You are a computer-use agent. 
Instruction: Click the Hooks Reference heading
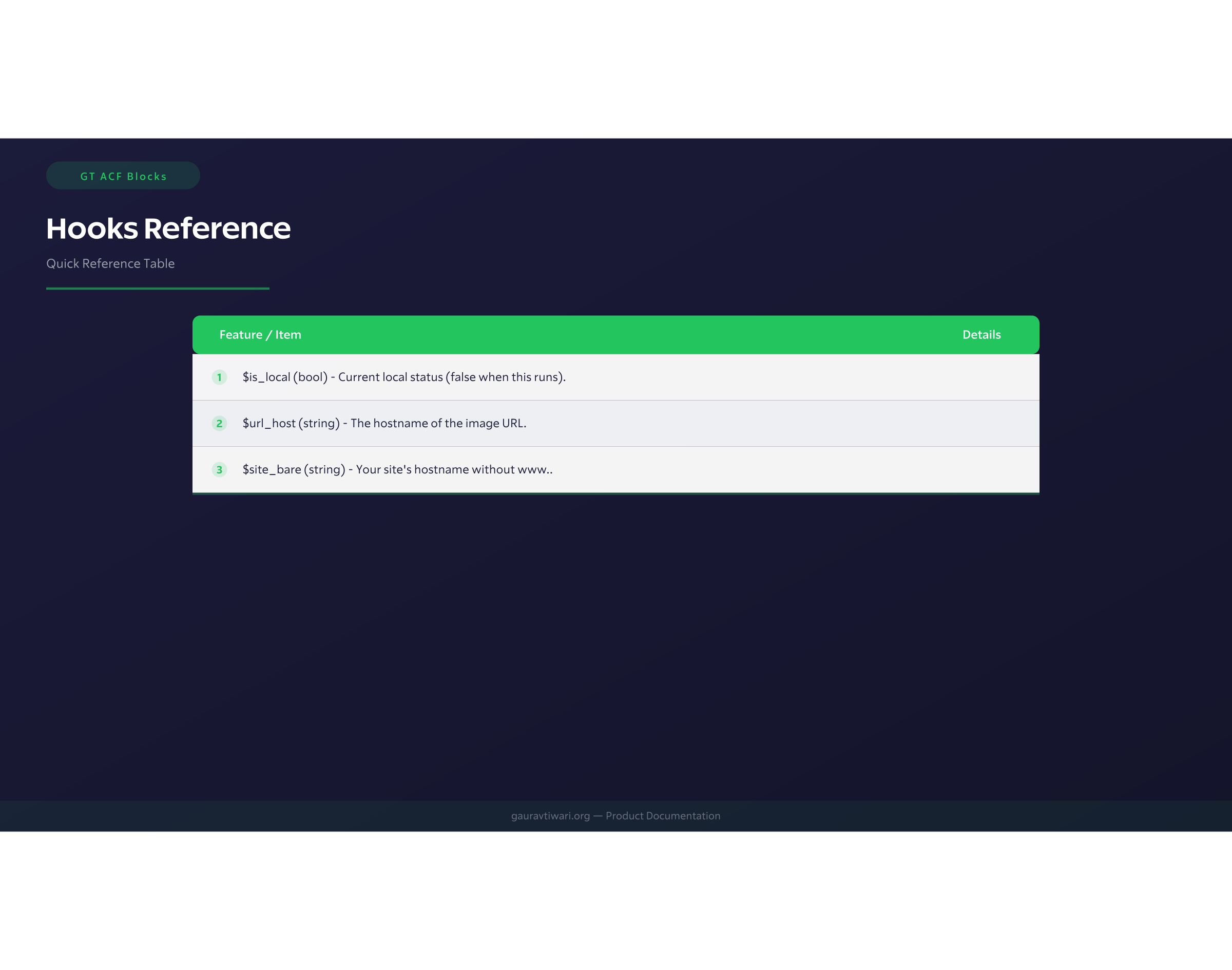click(x=168, y=229)
